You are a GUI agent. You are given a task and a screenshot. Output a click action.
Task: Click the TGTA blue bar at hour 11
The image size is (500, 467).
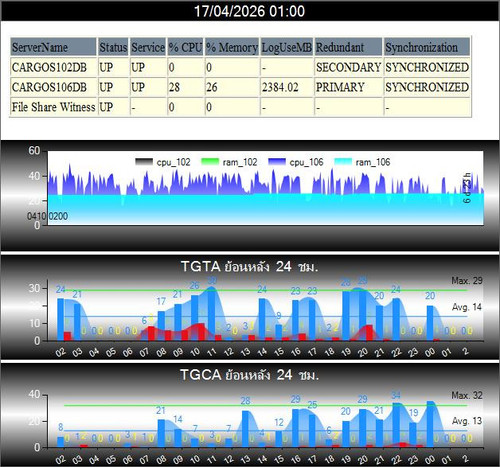pyautogui.click(x=211, y=314)
